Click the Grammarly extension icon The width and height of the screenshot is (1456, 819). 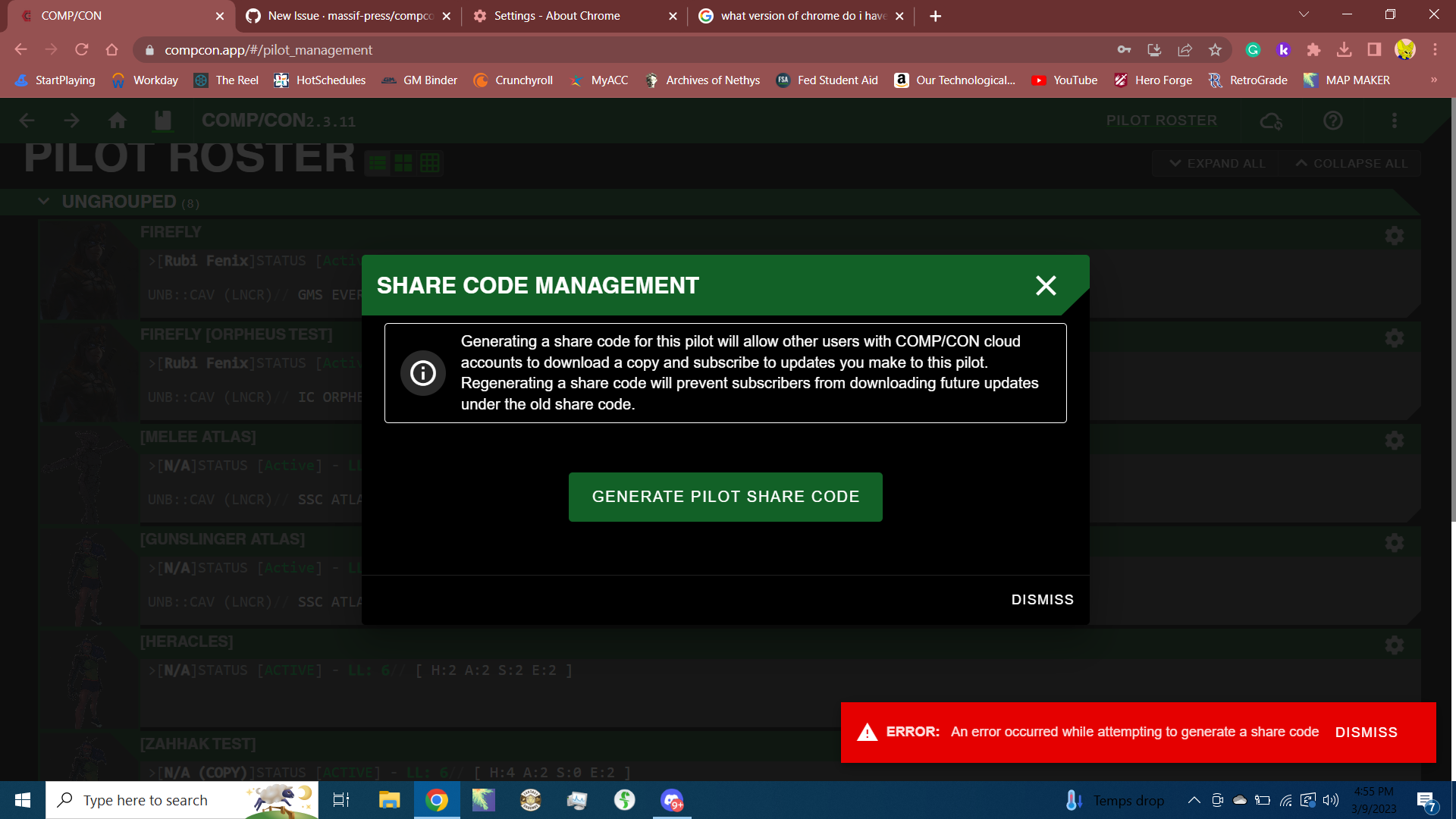pos(1253,50)
